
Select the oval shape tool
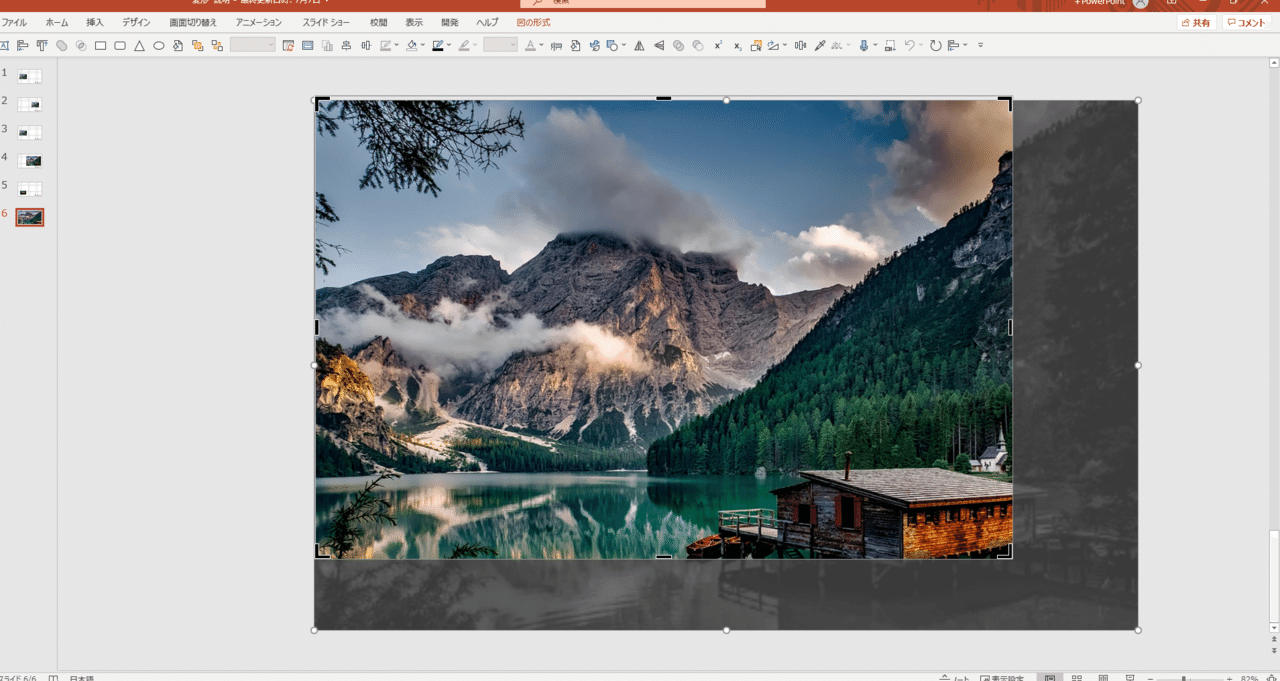[x=158, y=45]
